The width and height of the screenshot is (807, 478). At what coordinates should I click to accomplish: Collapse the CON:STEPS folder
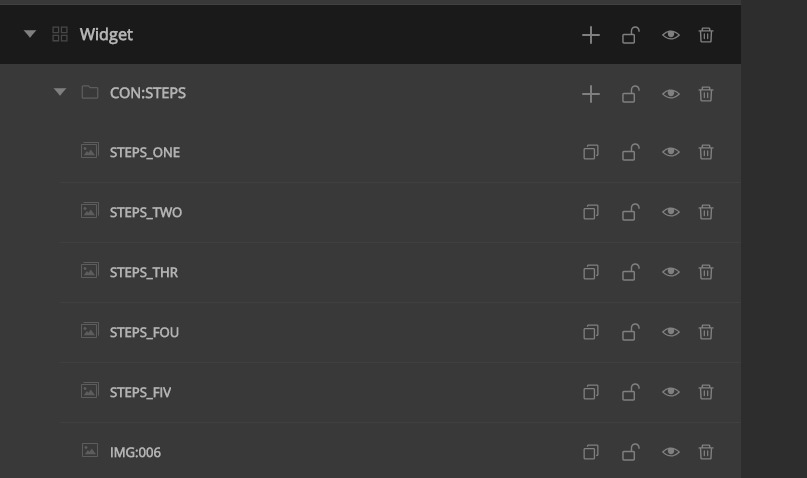(60, 93)
